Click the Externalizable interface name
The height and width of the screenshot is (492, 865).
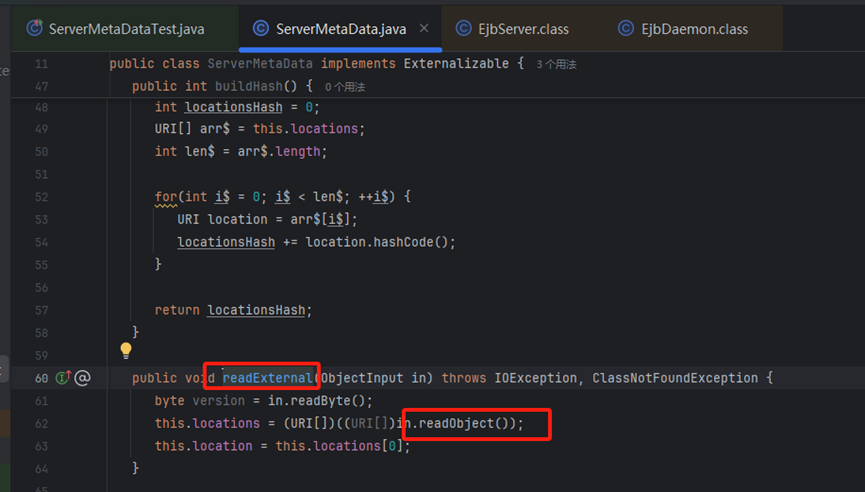tap(462, 64)
